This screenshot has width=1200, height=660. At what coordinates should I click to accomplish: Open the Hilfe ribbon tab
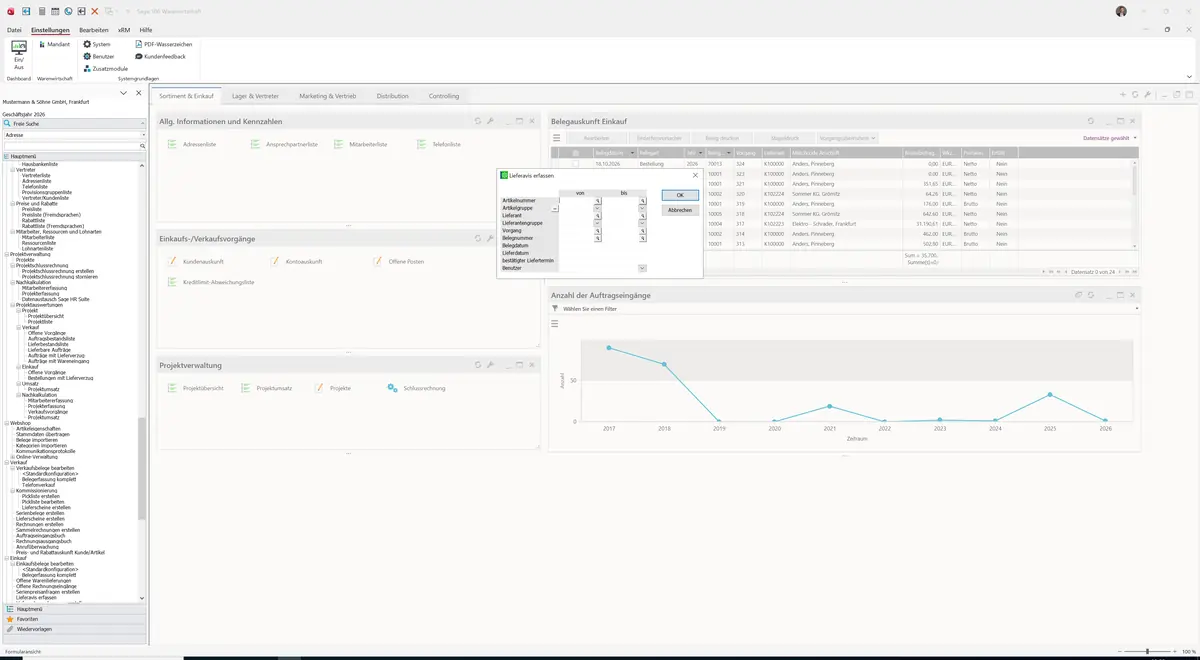point(146,30)
